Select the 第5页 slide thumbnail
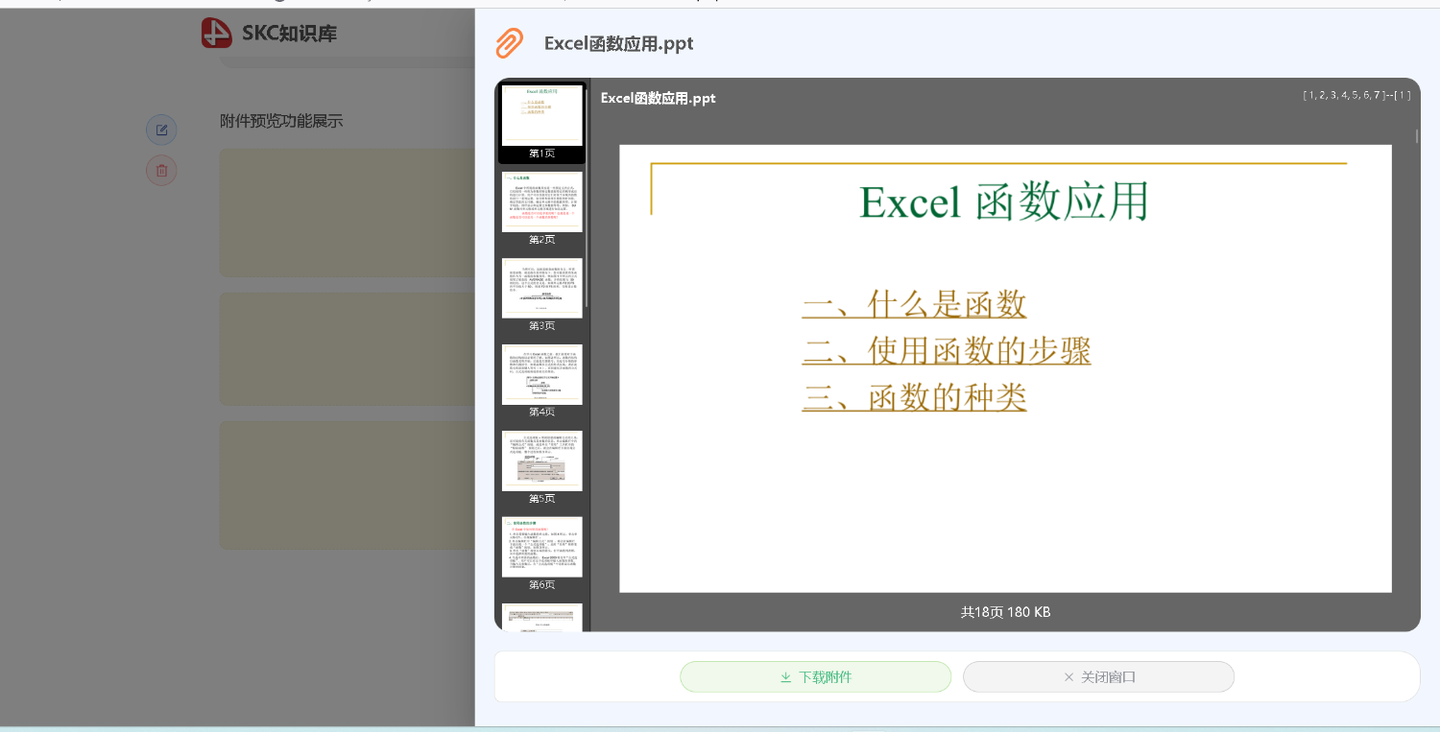Image resolution: width=1440 pixels, height=732 pixels. pyautogui.click(x=542, y=460)
